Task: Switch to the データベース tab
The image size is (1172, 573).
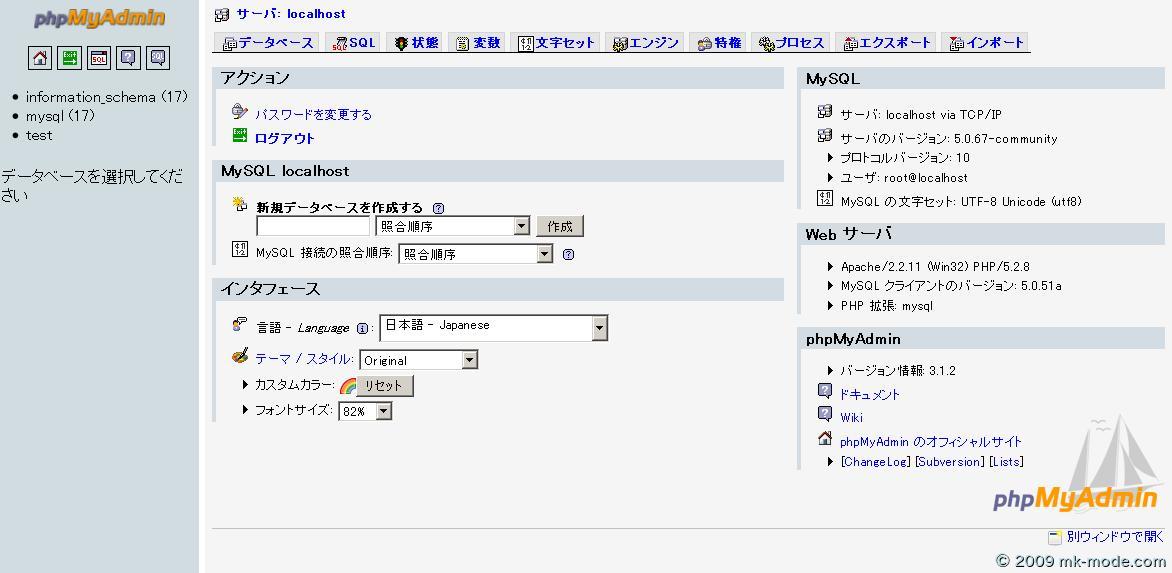Action: click(x=267, y=43)
